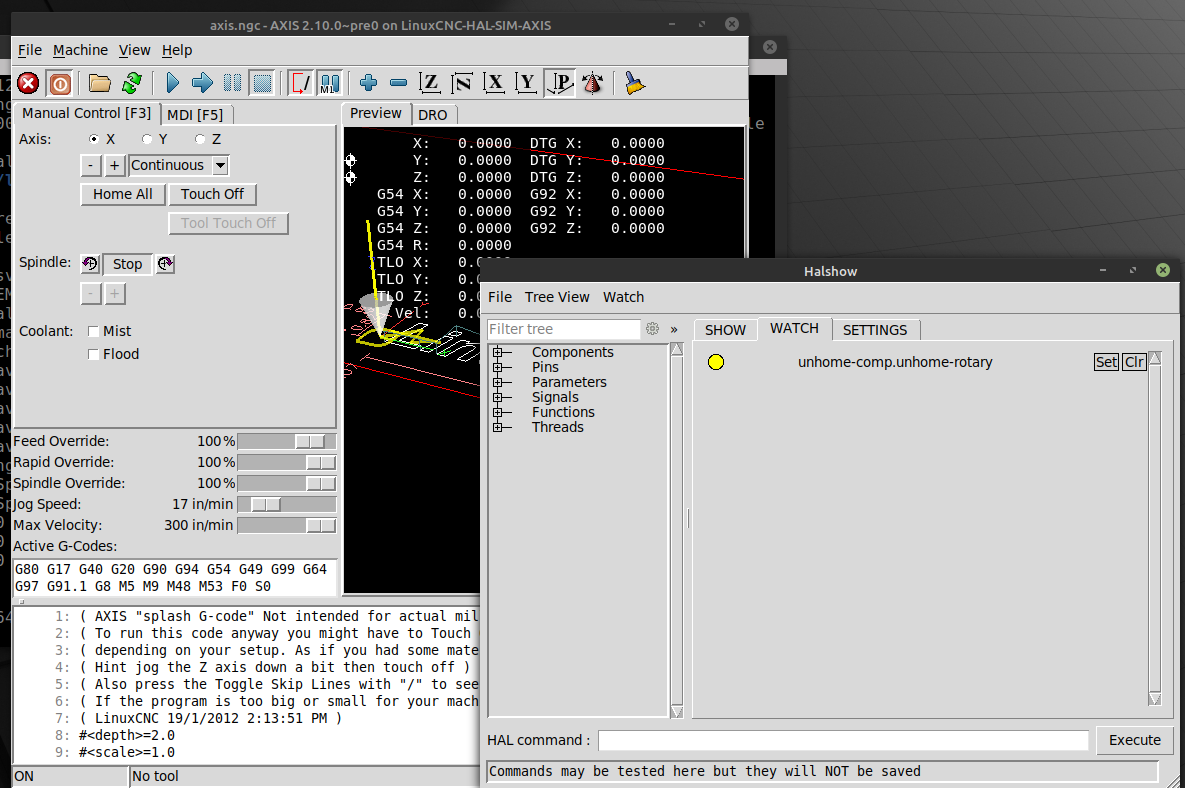Start spindle counterclockwise
This screenshot has width=1185, height=788.
pos(90,264)
